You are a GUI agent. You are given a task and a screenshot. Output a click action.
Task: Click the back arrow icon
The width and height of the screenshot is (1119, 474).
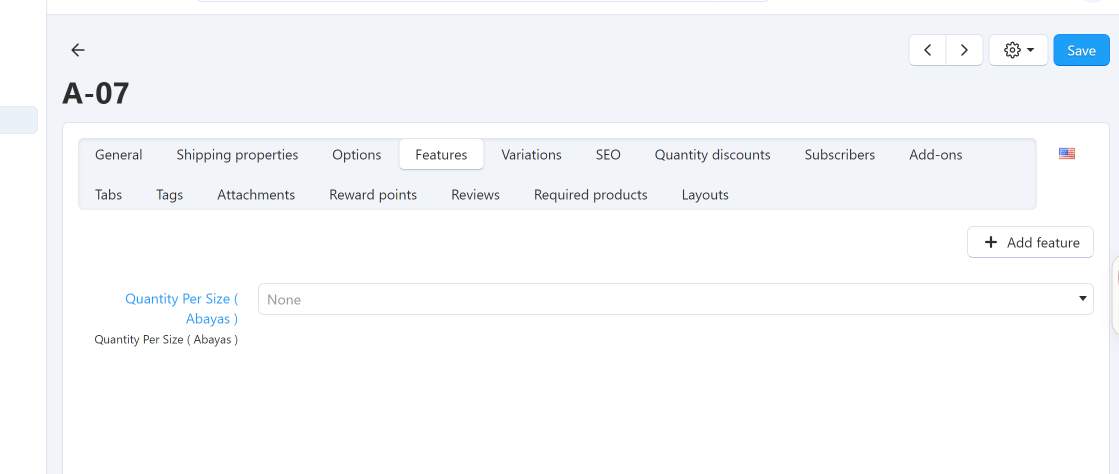pos(78,50)
